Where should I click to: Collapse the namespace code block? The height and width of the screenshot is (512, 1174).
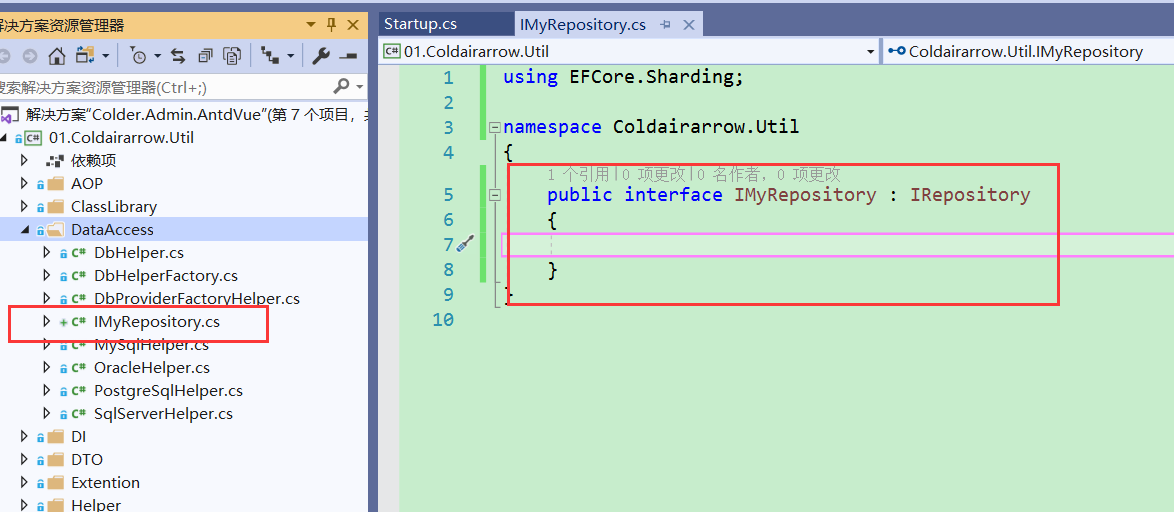[494, 128]
